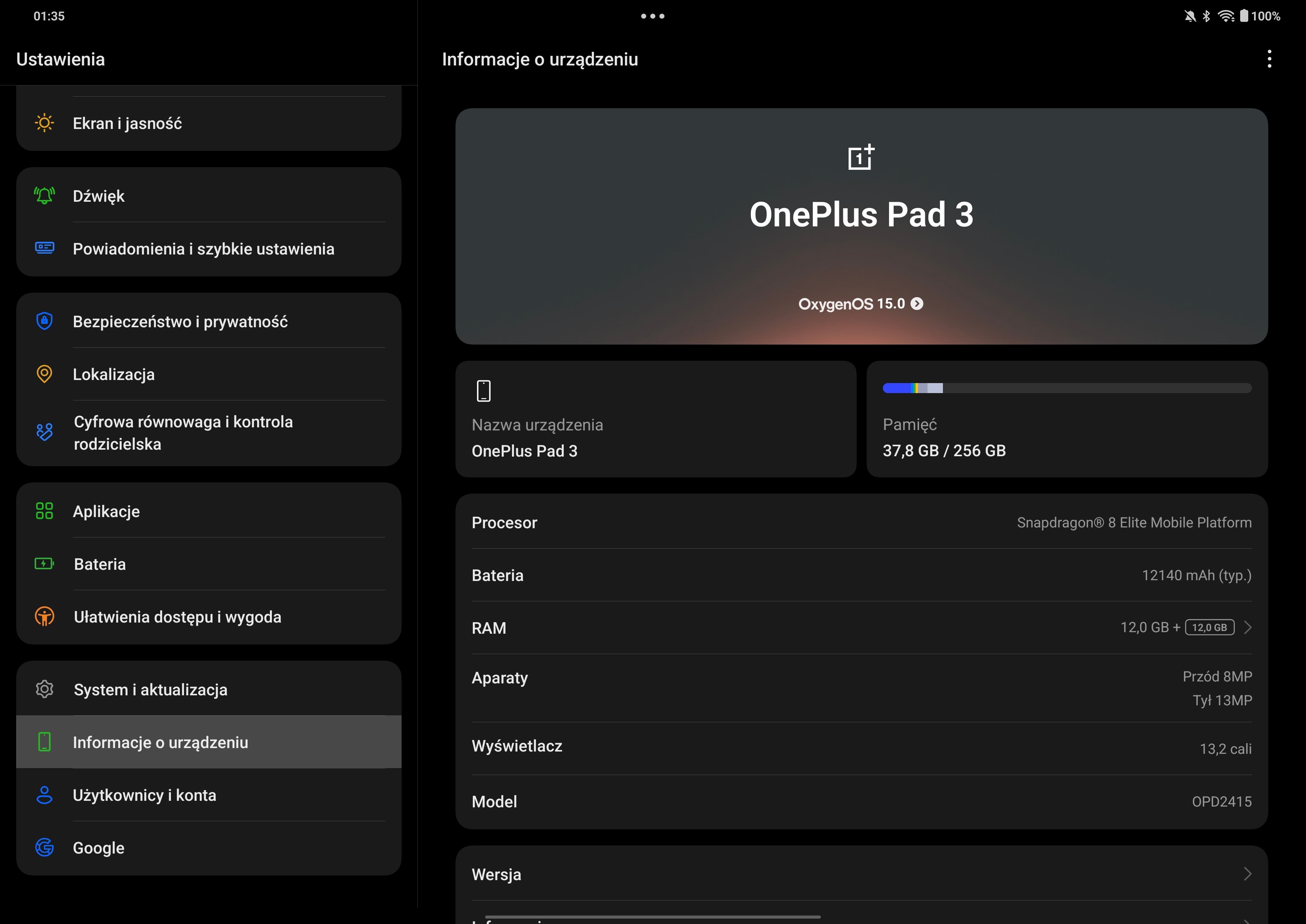1306x924 pixels.
Task: Click the horizontal scroll indicator at bottom
Action: tap(653, 917)
